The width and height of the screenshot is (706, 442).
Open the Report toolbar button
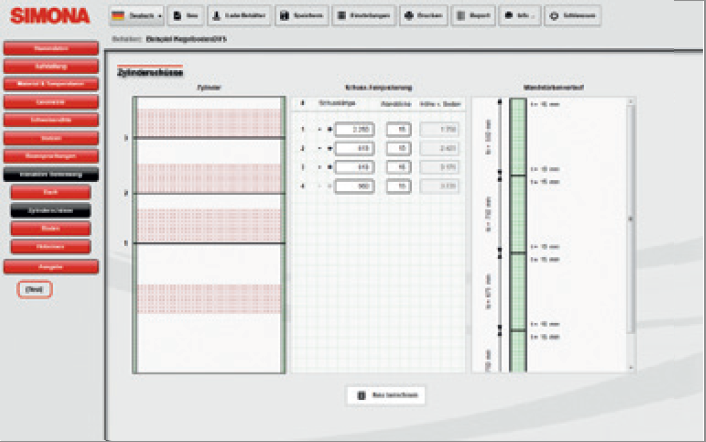click(x=472, y=17)
